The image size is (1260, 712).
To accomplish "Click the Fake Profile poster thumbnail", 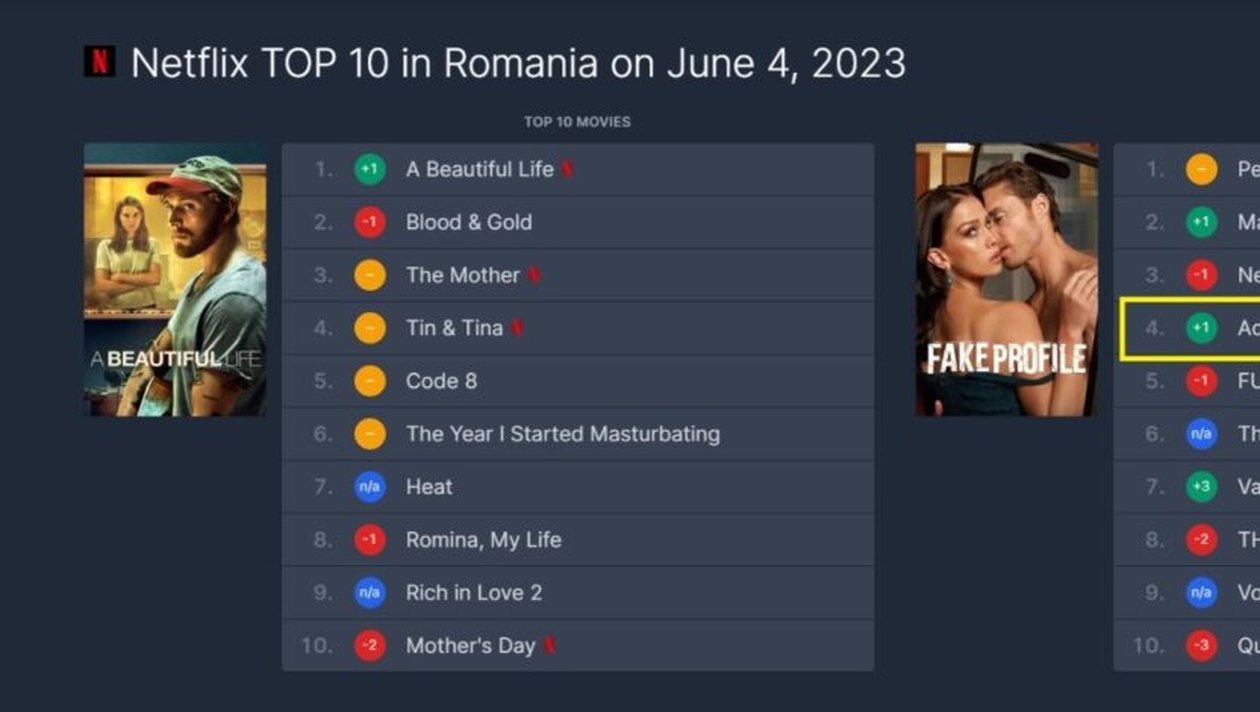I will tap(1006, 279).
